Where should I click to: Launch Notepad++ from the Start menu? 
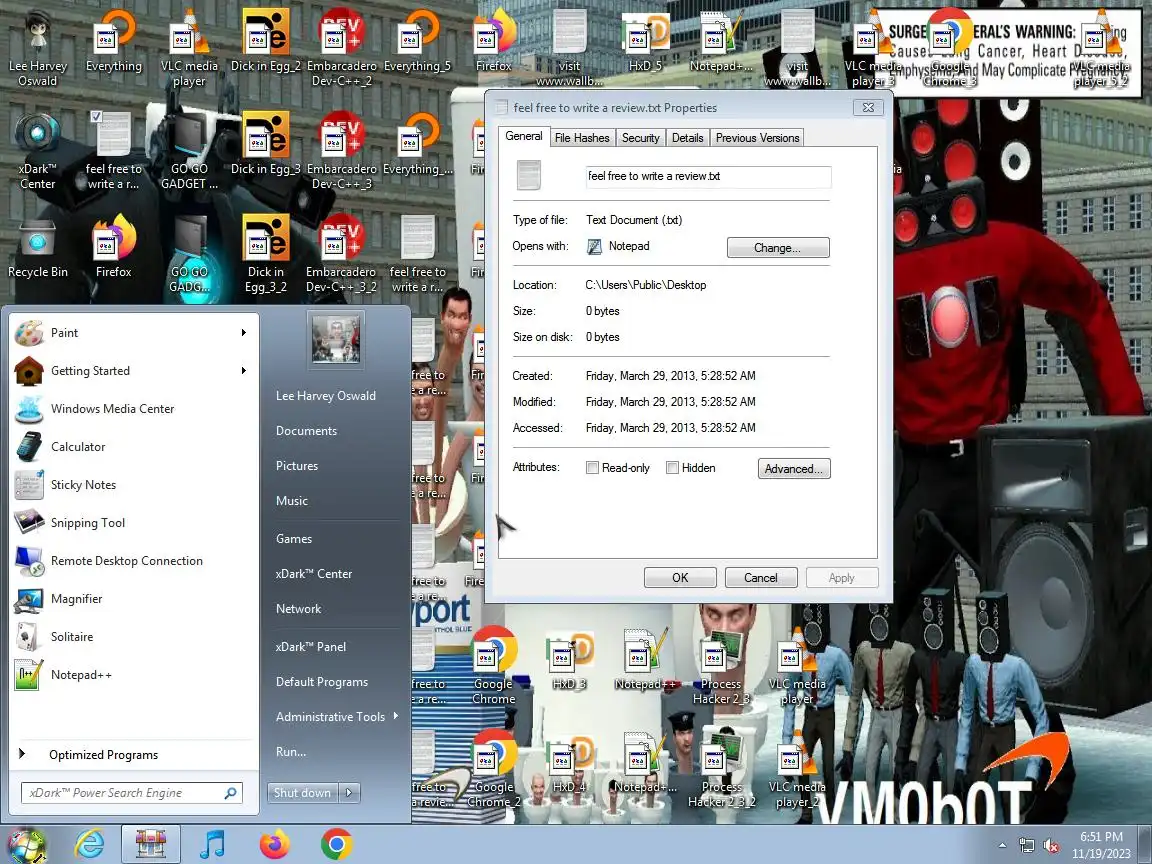tap(132, 674)
